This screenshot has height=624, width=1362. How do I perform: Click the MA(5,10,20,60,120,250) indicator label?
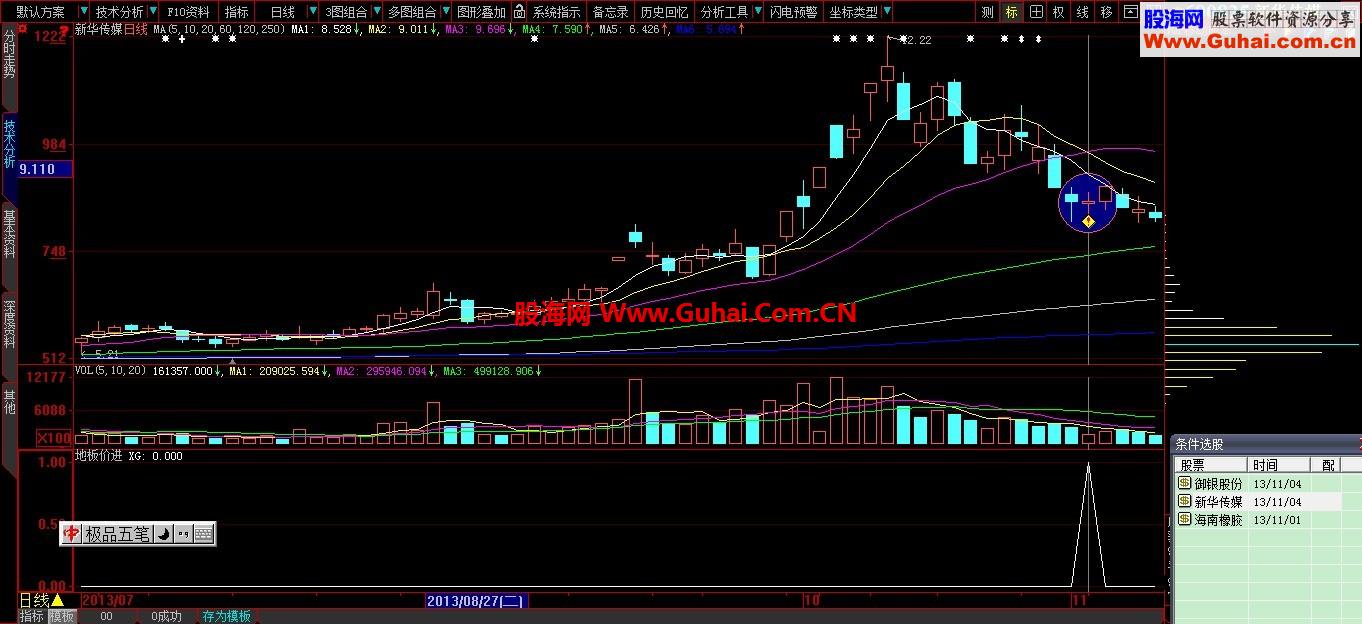(219, 29)
